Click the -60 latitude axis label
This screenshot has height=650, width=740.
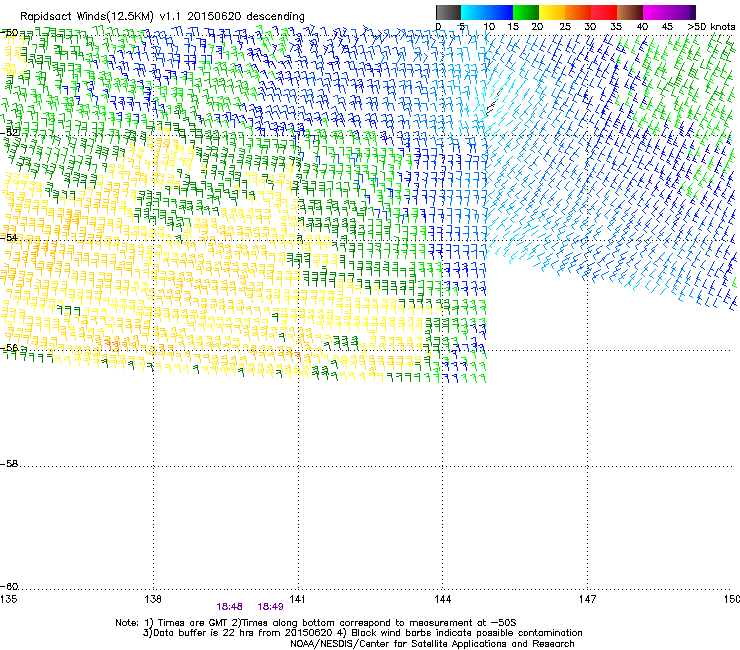(x=9, y=586)
